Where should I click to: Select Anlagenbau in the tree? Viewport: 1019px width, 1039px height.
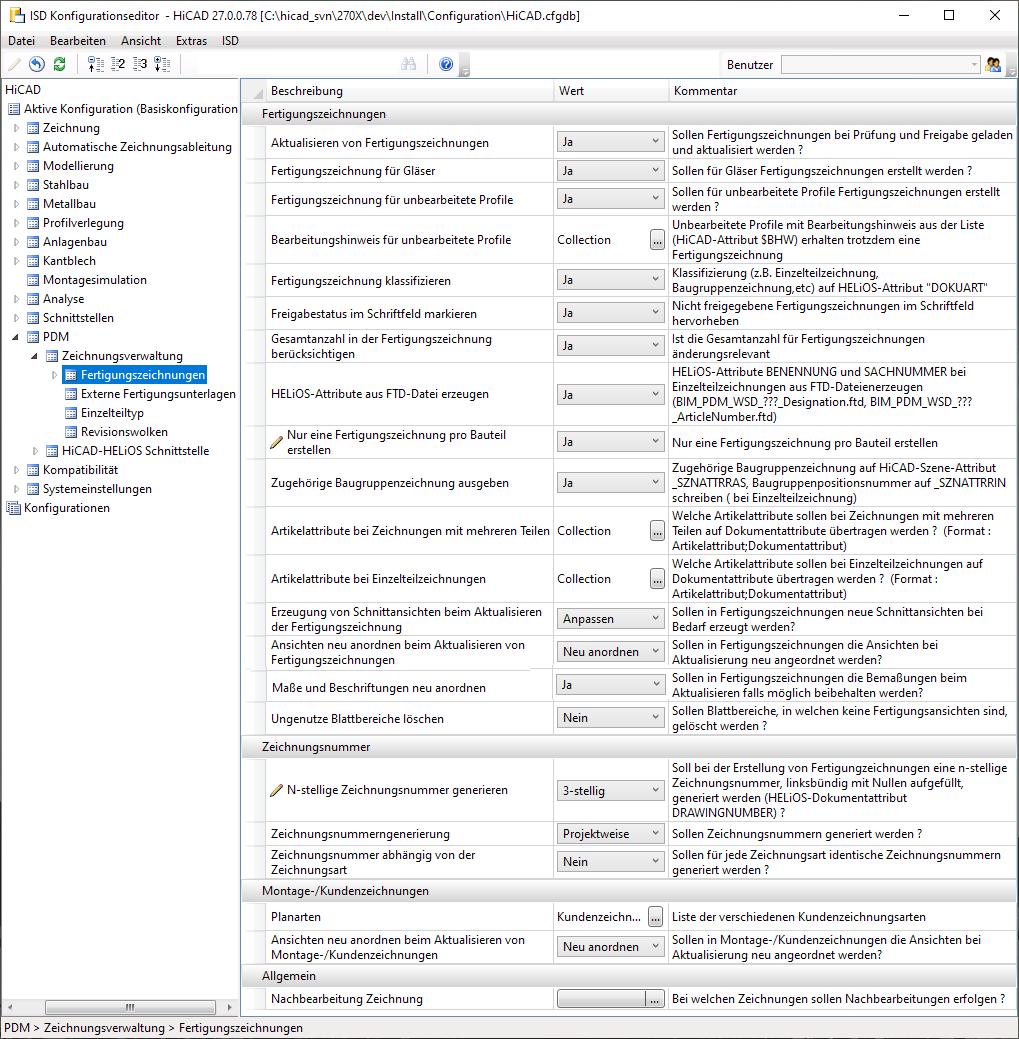[75, 243]
